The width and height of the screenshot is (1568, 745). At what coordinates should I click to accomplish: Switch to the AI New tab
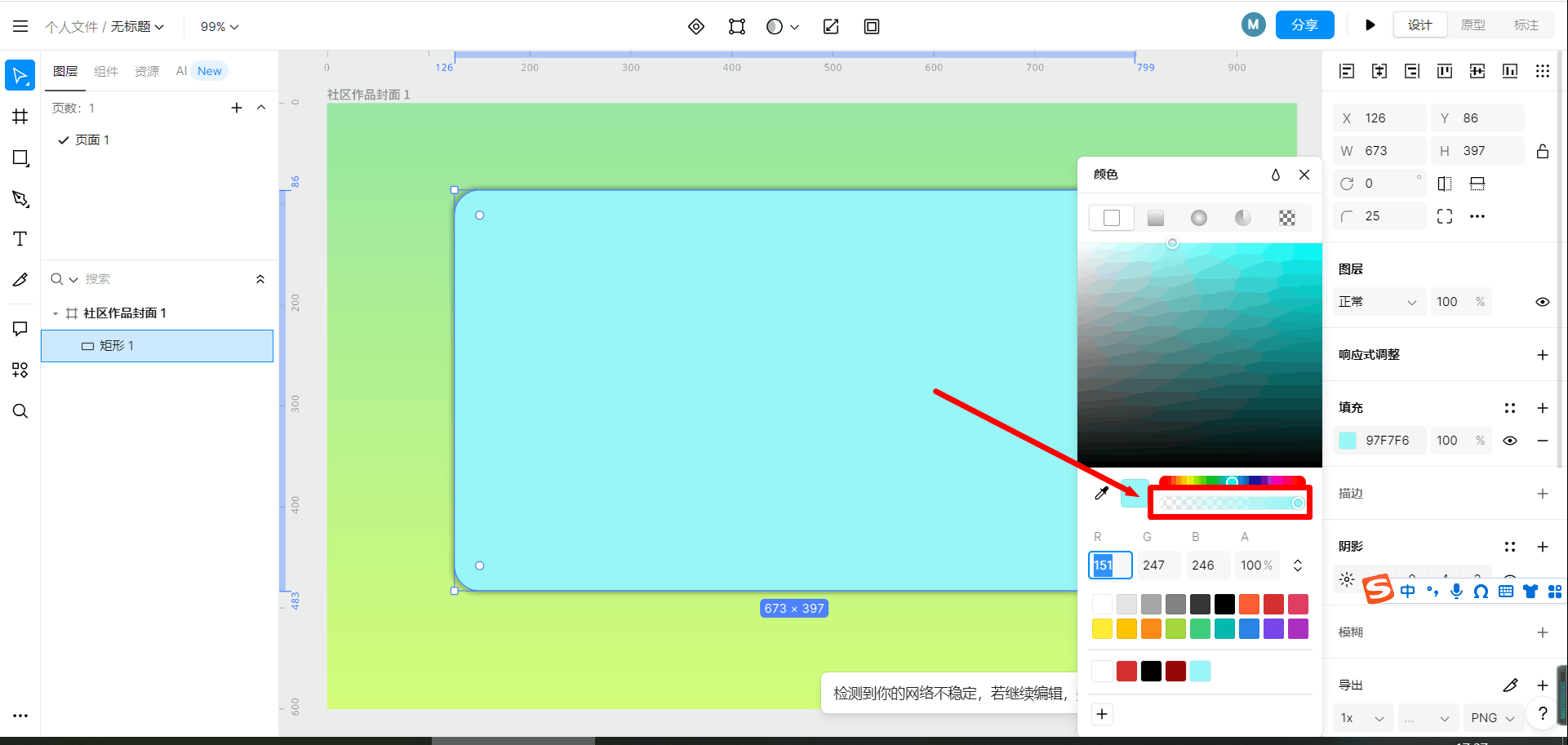click(x=200, y=71)
